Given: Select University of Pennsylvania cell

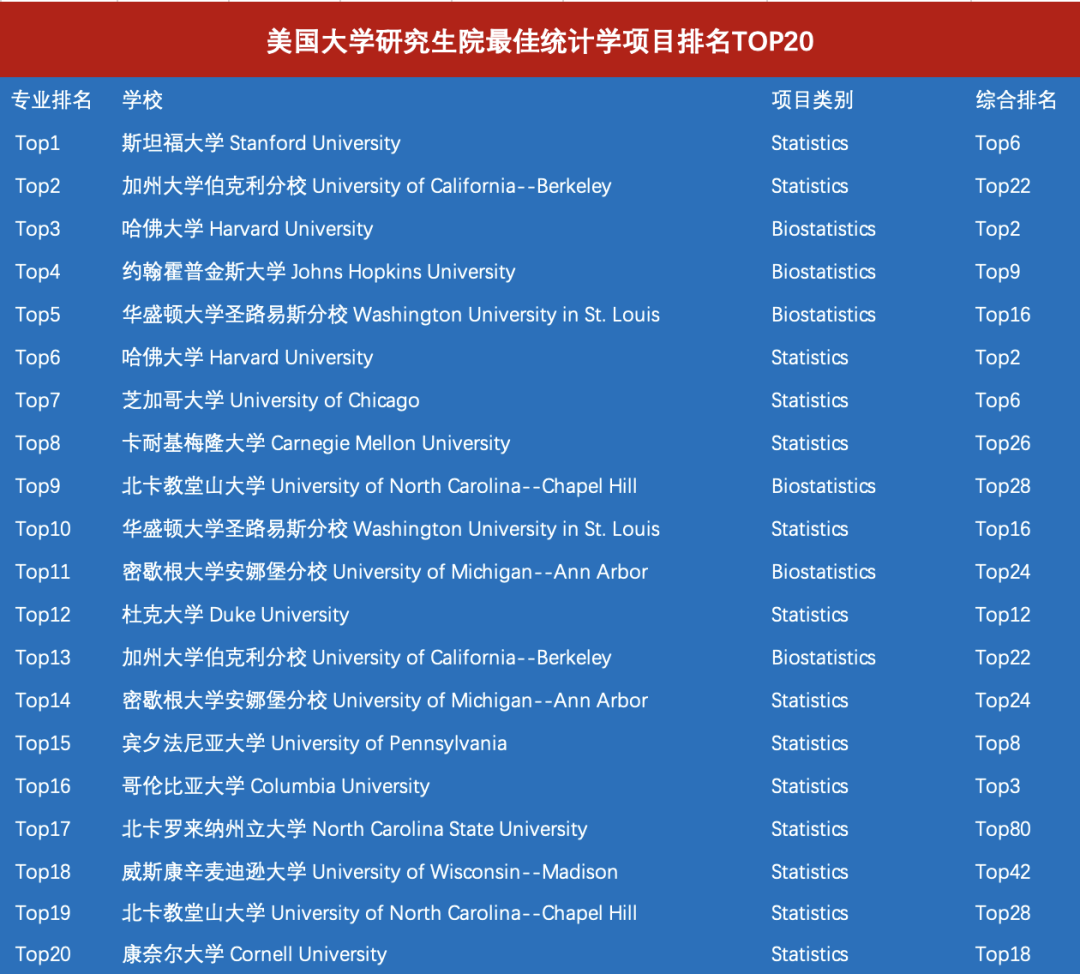Looking at the screenshot, I should (x=314, y=743).
